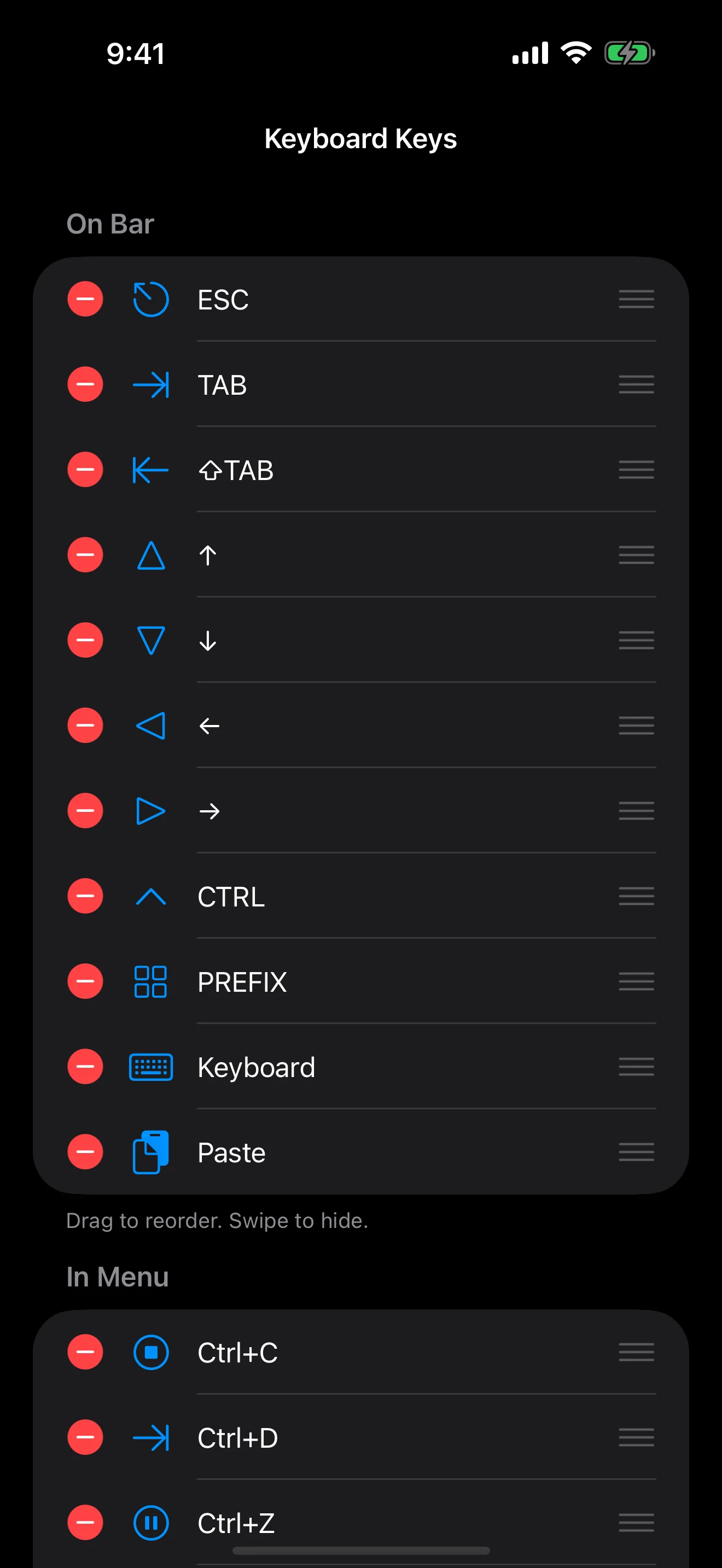Select the up arrow triangle icon
The width and height of the screenshot is (722, 1568).
click(150, 555)
